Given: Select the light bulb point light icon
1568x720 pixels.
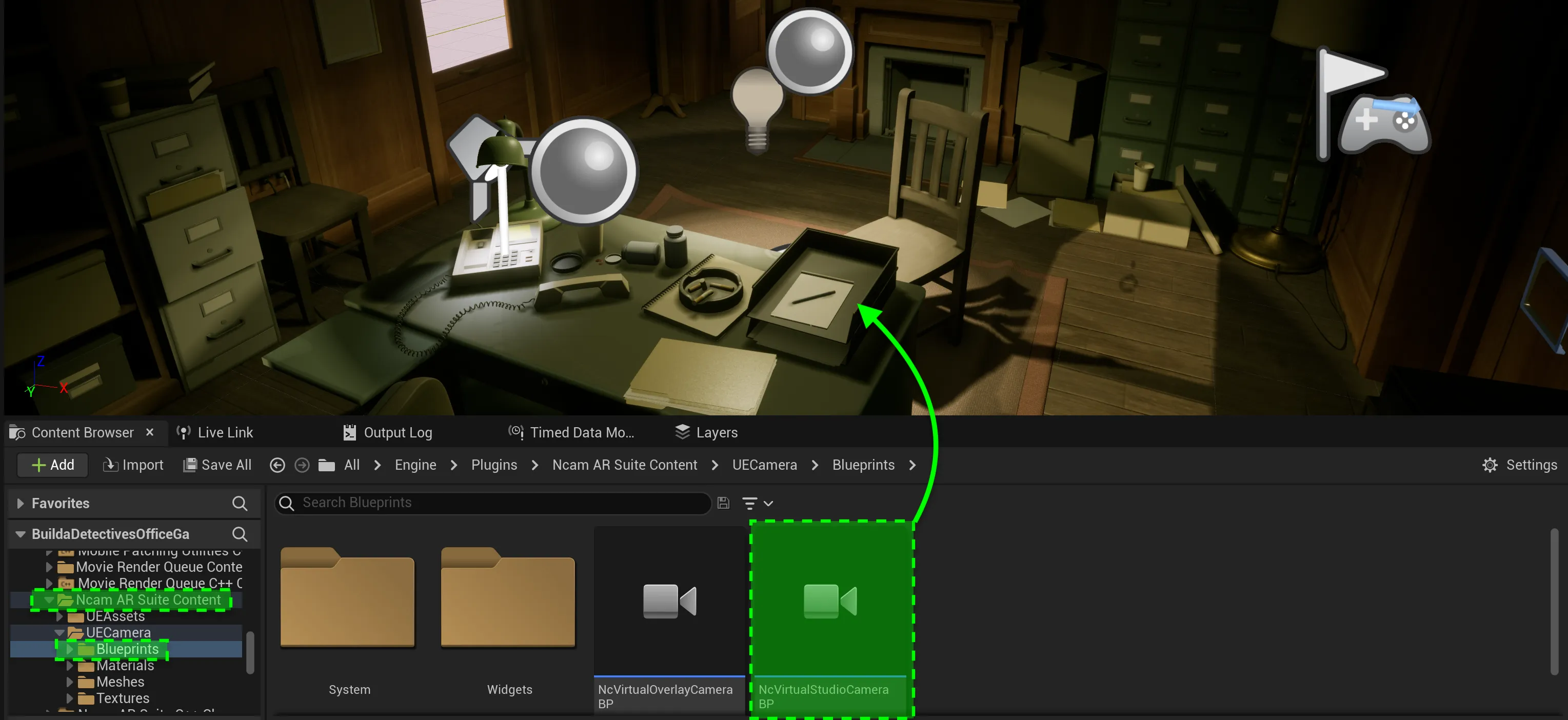Looking at the screenshot, I should click(x=757, y=110).
